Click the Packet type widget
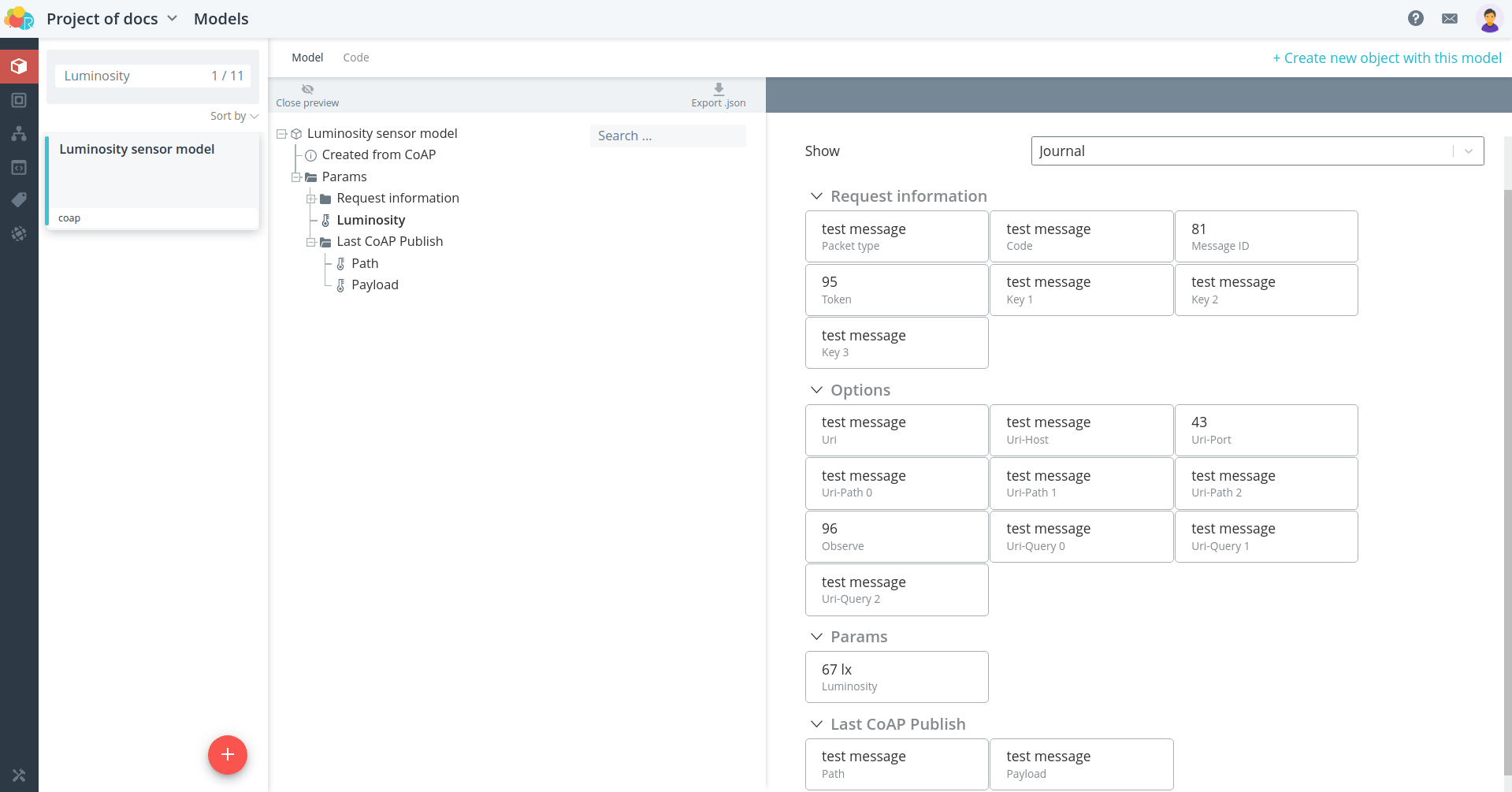Viewport: 1512px width, 792px height. click(897, 236)
